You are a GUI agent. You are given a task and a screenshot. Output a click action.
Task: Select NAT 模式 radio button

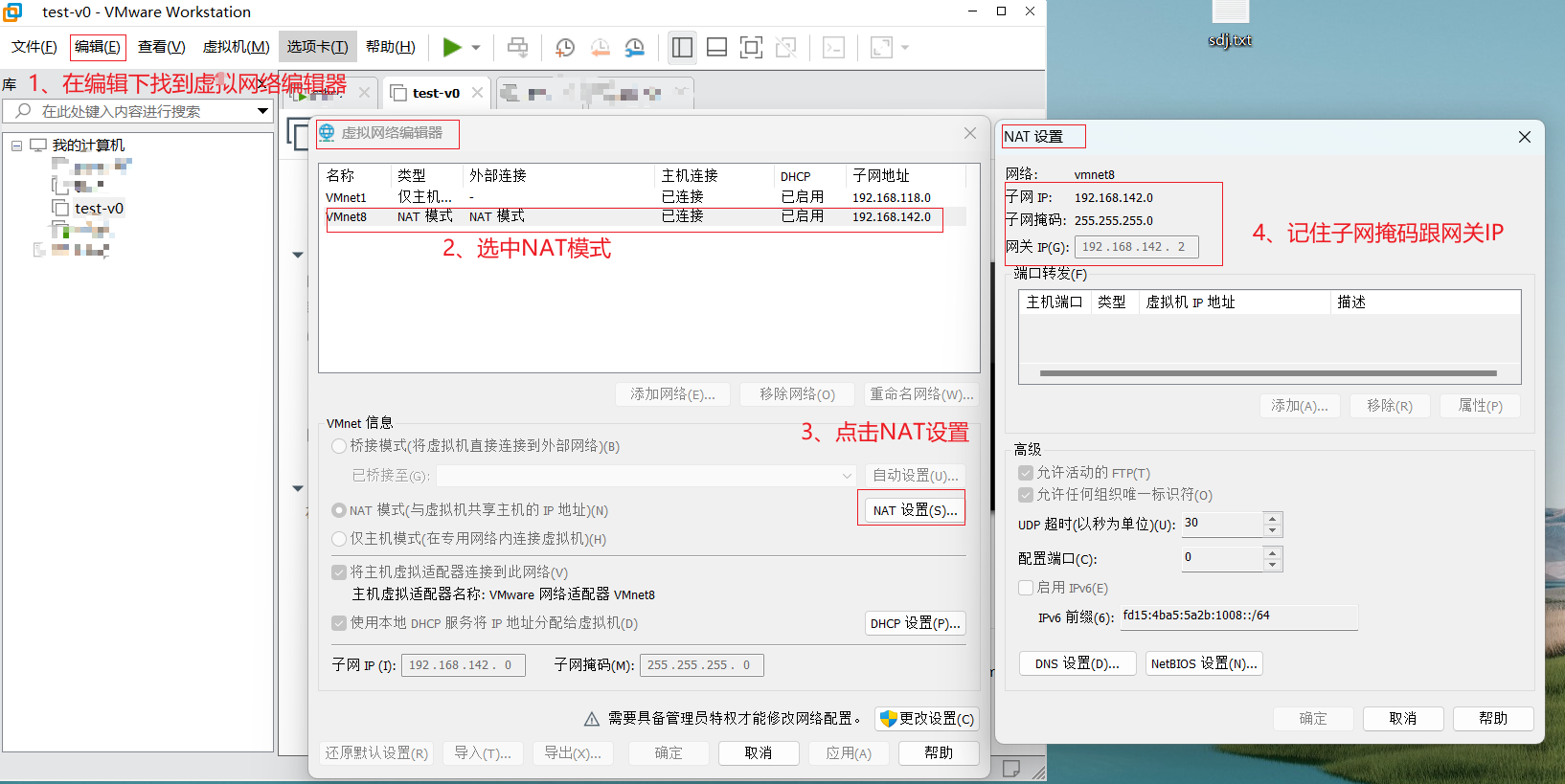[x=339, y=510]
